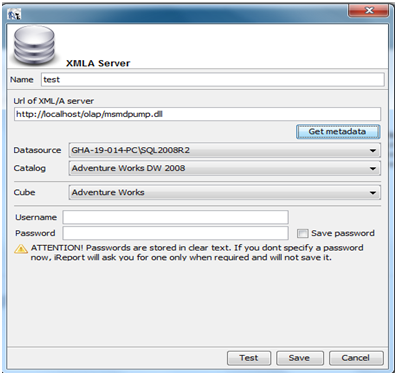Click the ATTENTION passwords warning message
Screen dimensions: 397x375
tap(197, 253)
